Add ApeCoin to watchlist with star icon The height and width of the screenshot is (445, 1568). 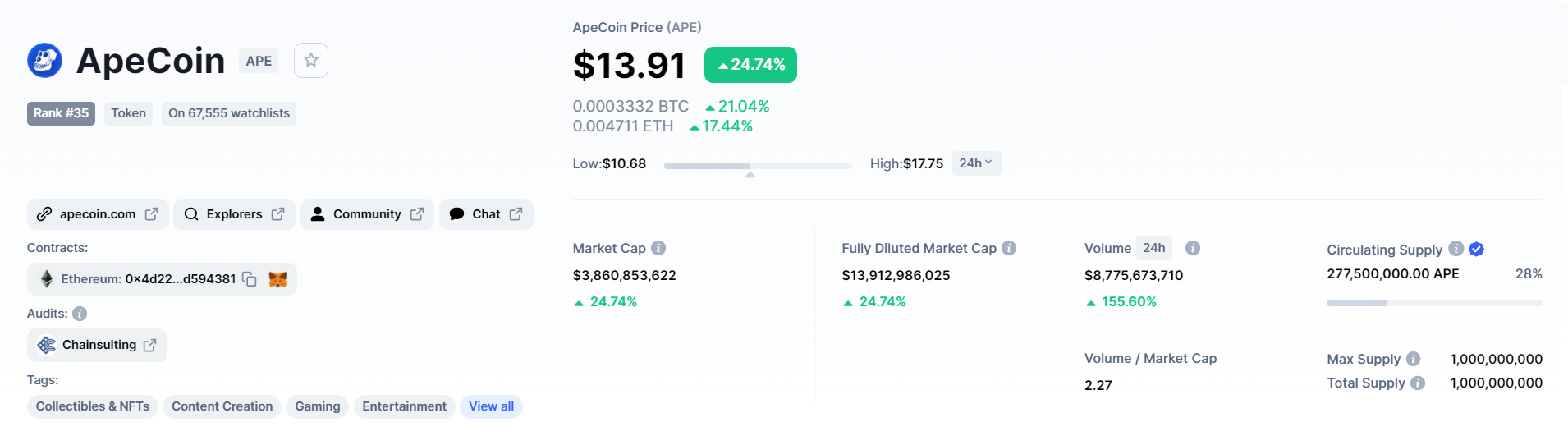point(311,61)
